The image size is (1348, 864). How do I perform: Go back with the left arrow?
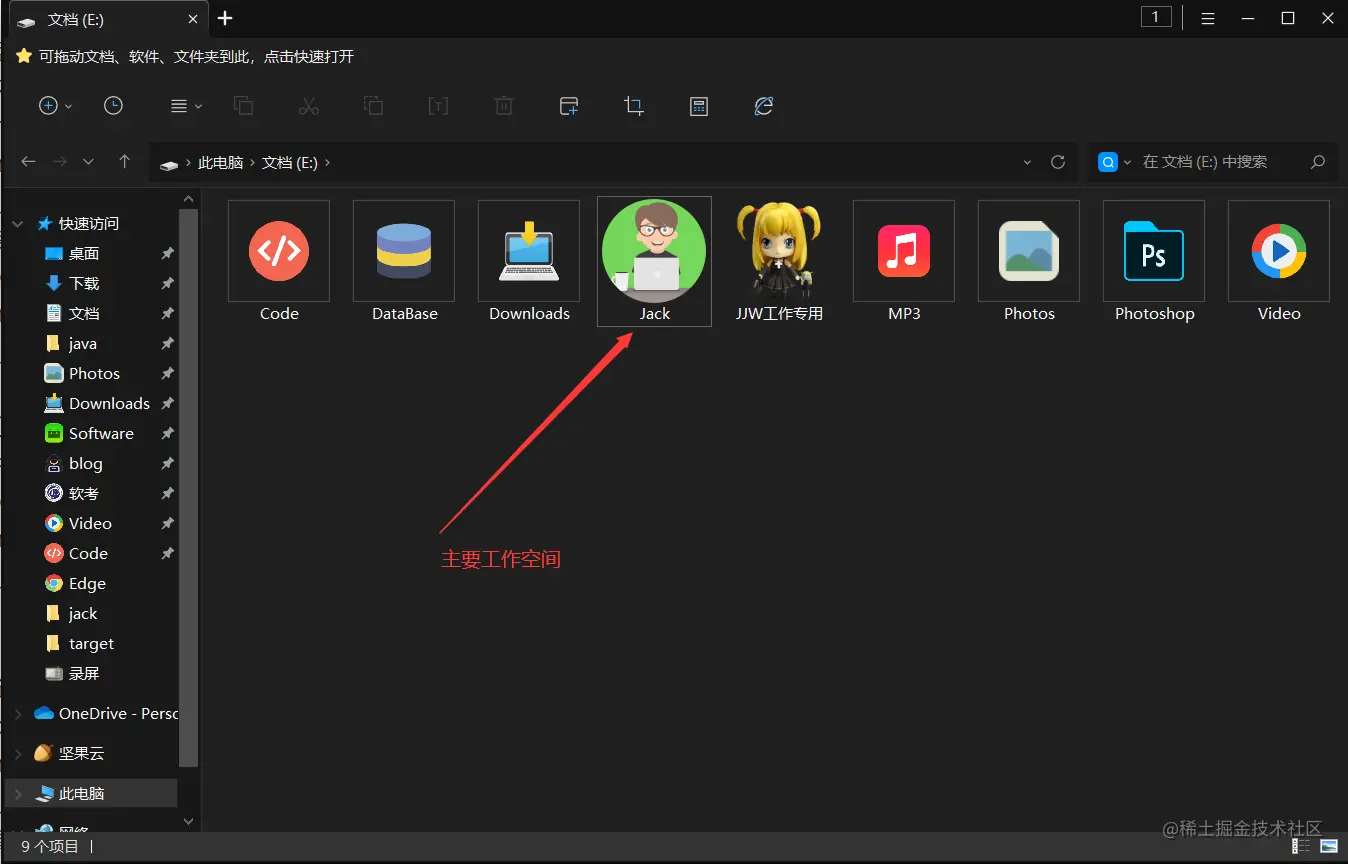point(29,162)
